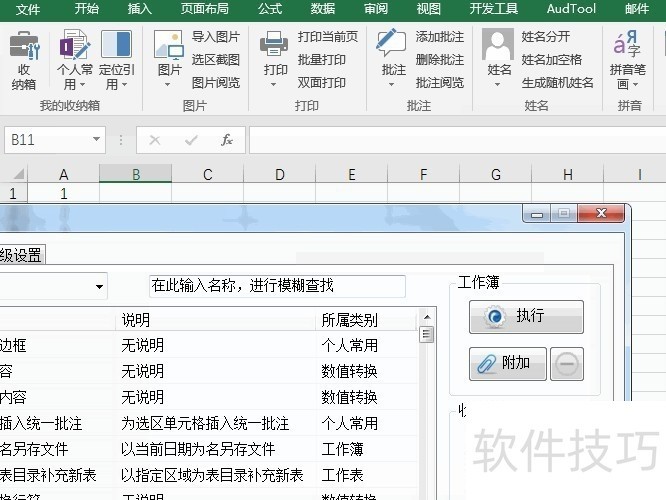Click 批注阅览
The height and width of the screenshot is (500, 666).
[440, 83]
